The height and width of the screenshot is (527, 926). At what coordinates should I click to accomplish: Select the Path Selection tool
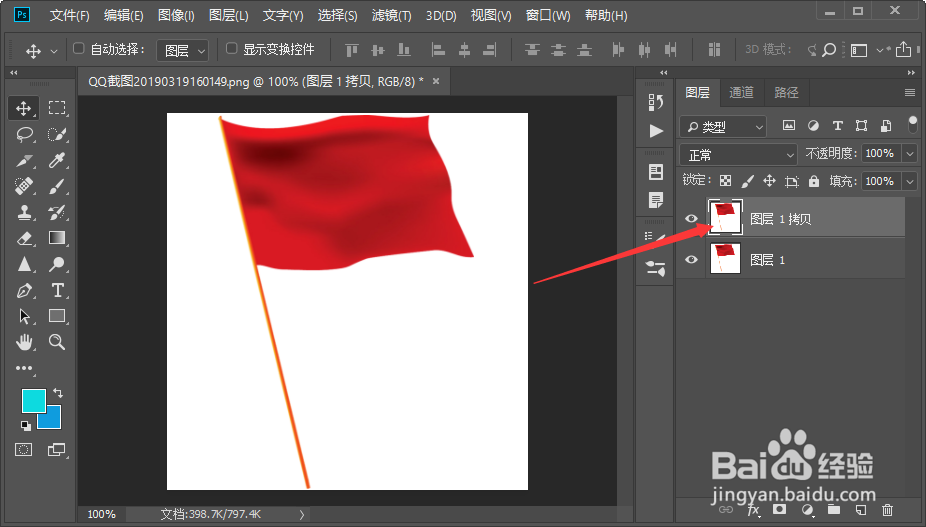(24, 316)
